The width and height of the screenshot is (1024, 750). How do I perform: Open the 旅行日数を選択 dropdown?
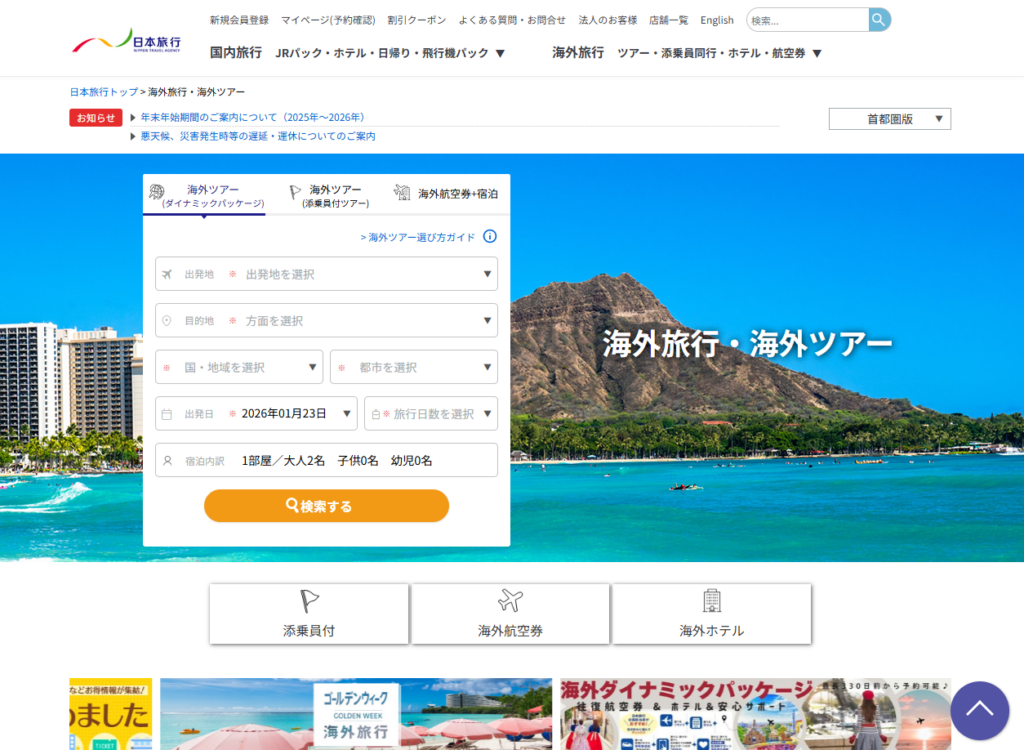pos(431,414)
